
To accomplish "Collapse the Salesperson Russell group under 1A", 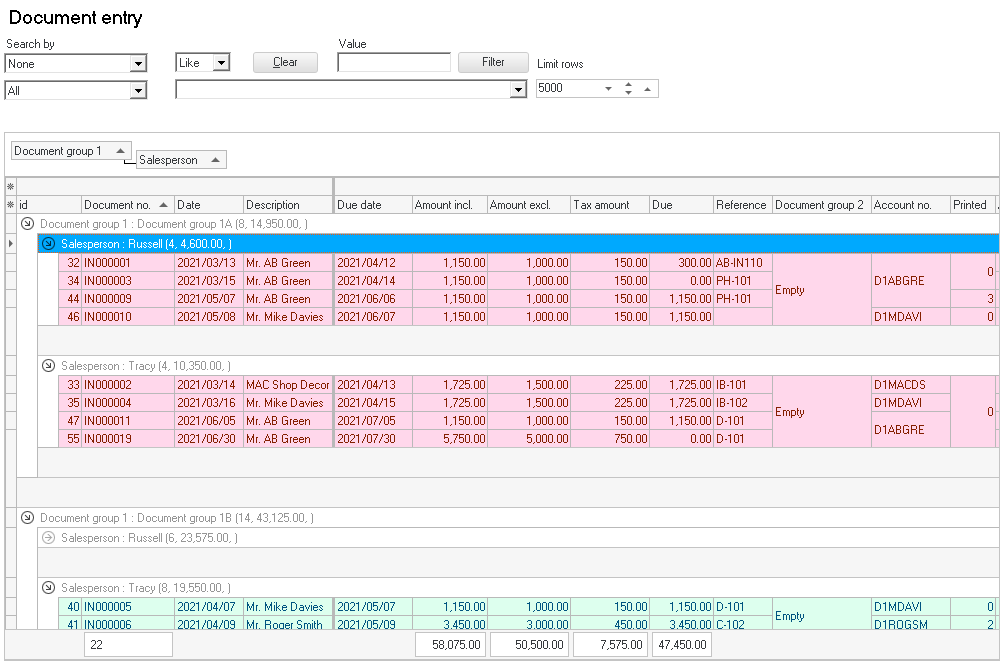I will click(x=48, y=244).
